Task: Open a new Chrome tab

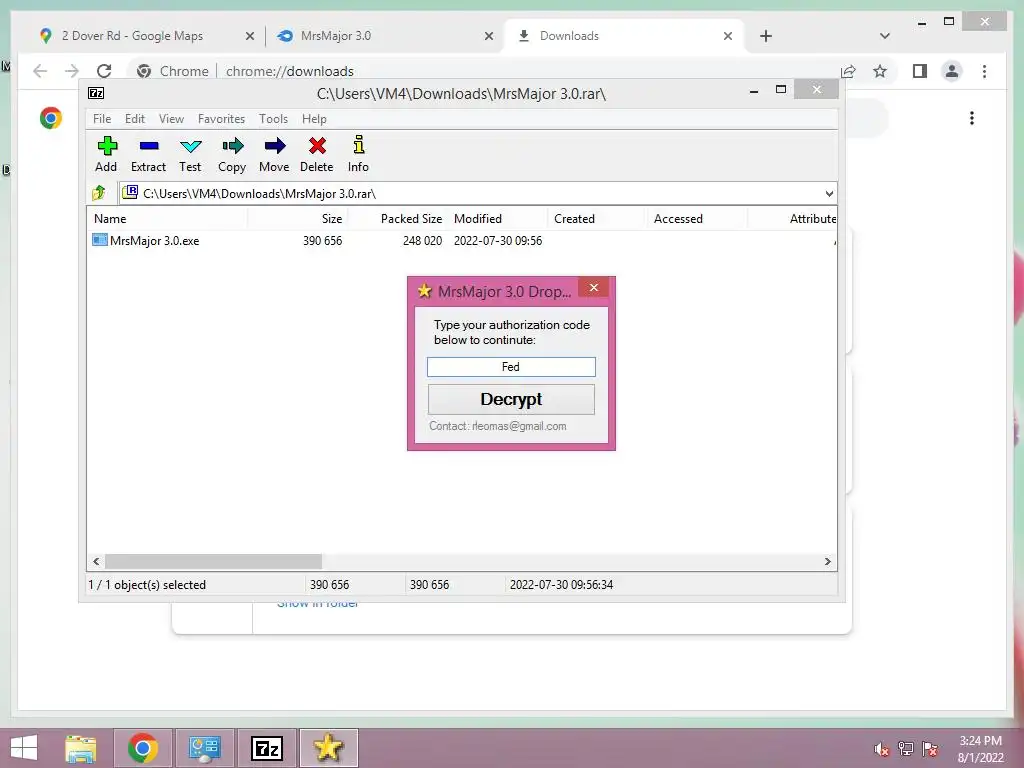Action: (766, 36)
